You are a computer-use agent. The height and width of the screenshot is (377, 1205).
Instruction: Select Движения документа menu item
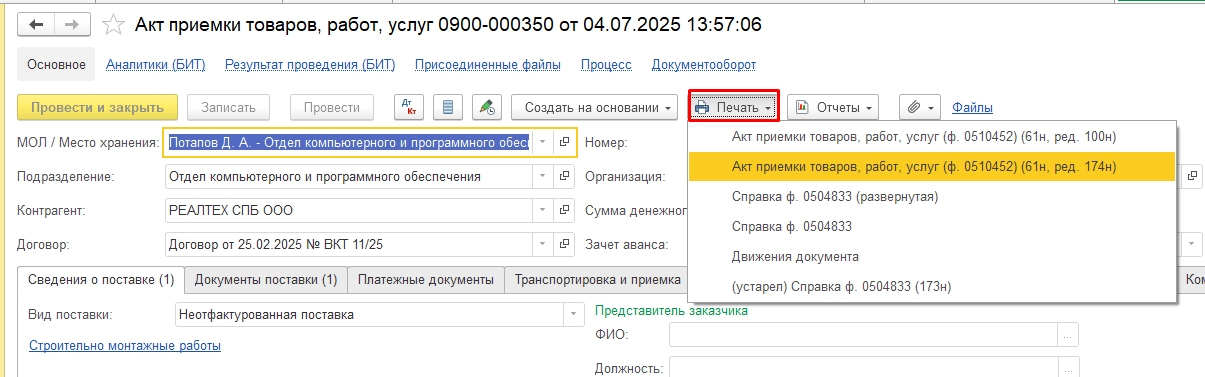tap(931, 257)
